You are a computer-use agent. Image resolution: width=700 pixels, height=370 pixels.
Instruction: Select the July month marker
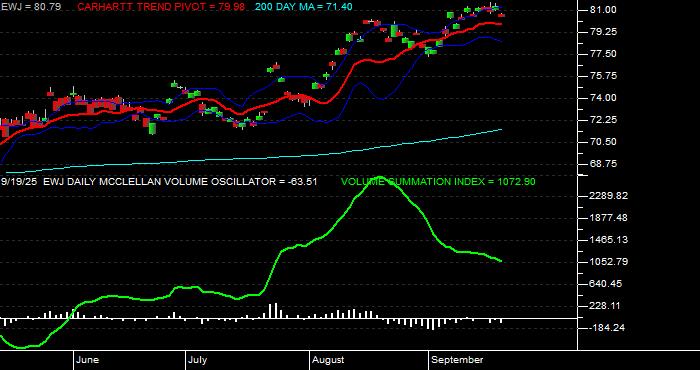click(x=197, y=360)
